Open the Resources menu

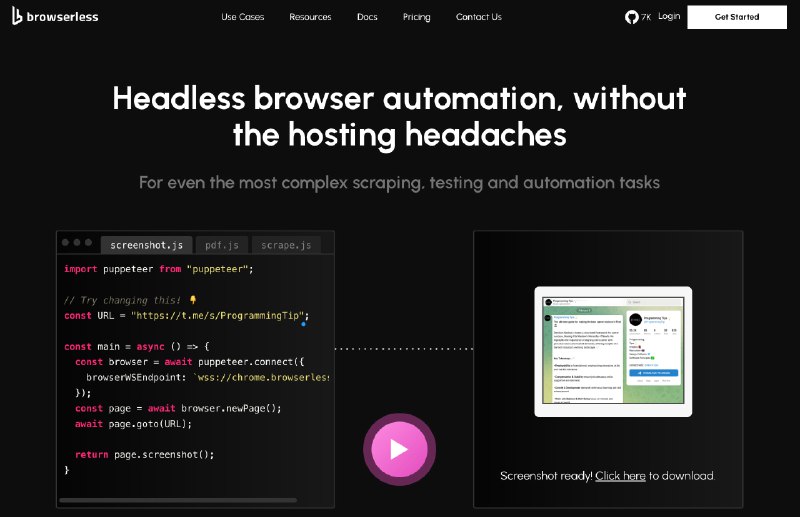point(310,17)
